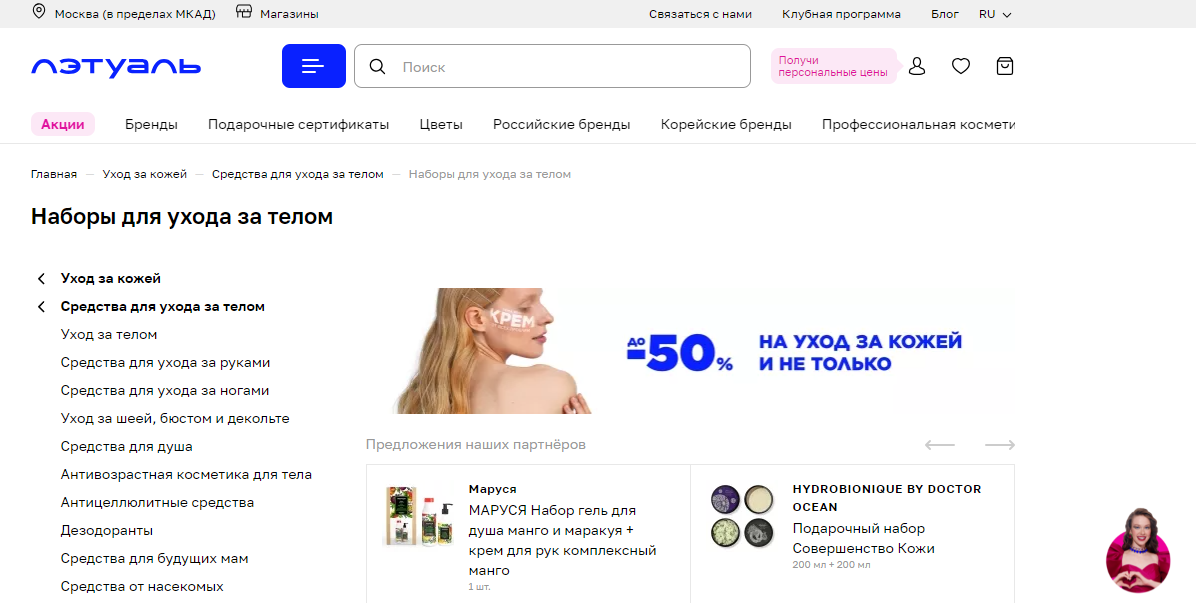Click the Магазины store icon
Screen dimensions: 1196x603
[x=243, y=12]
